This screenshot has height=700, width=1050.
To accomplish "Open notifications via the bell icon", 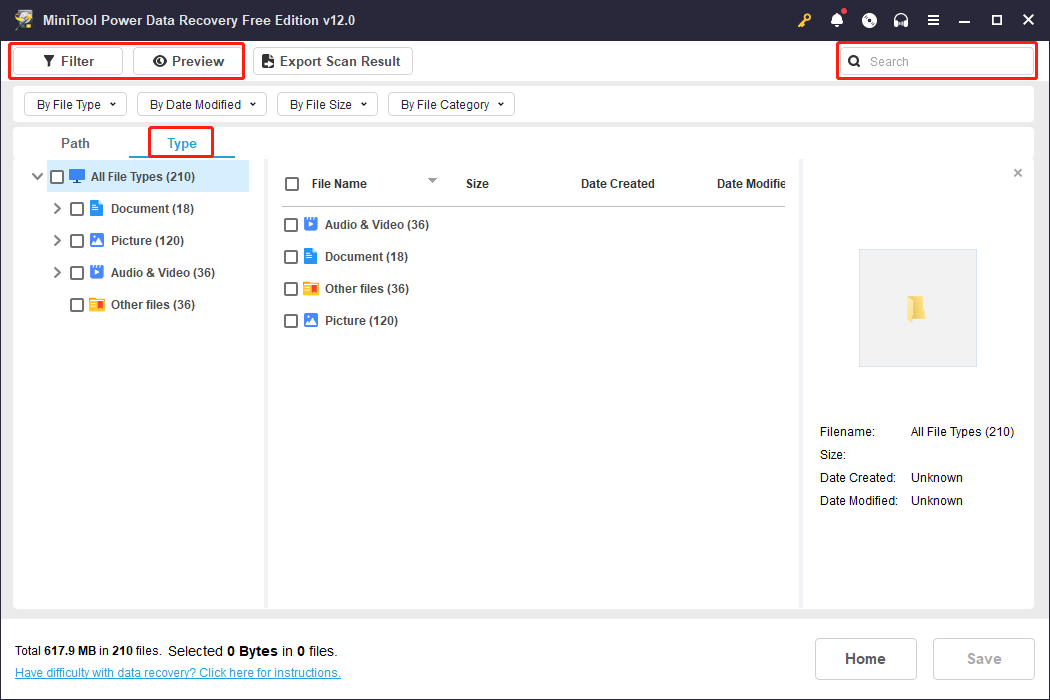I will pyautogui.click(x=836, y=20).
